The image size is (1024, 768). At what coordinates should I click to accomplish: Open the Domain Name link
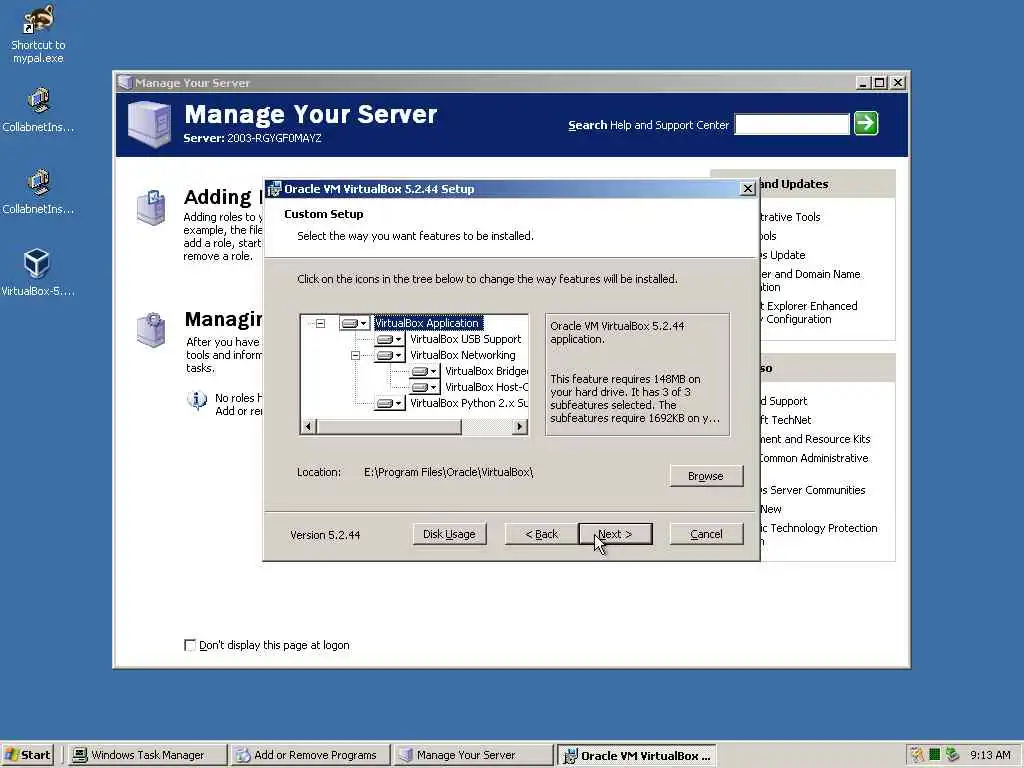[x=810, y=280]
